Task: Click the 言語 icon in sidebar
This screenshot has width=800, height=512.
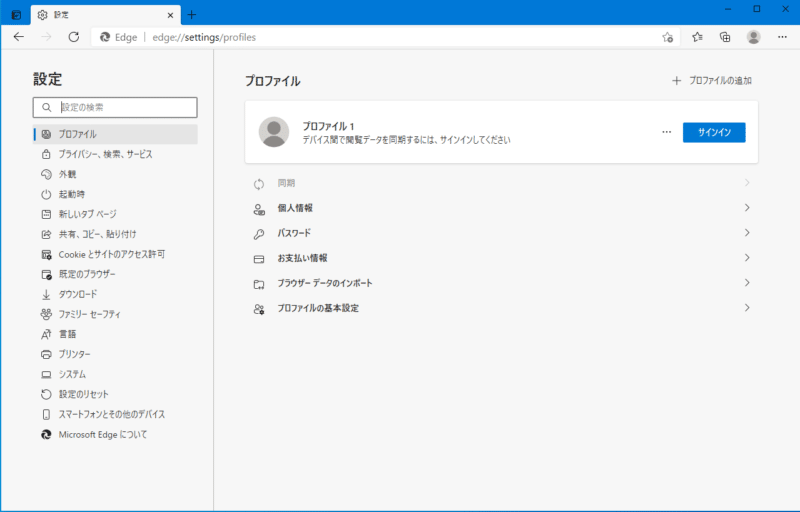Action: pos(46,334)
